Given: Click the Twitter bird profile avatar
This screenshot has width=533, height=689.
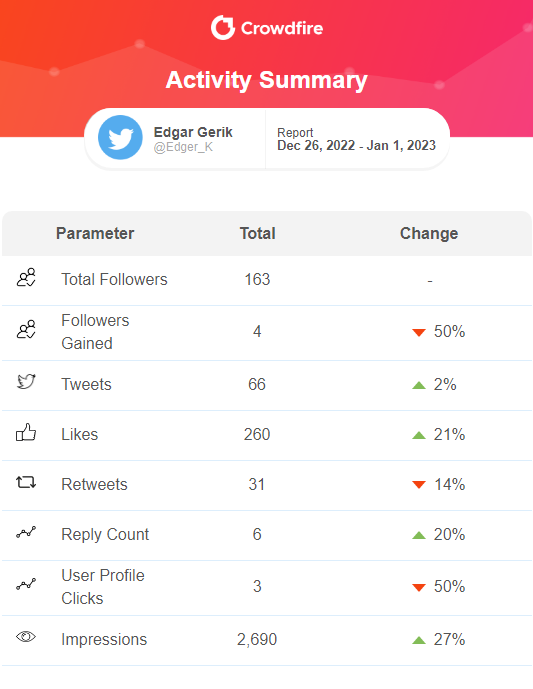Looking at the screenshot, I should [120, 138].
